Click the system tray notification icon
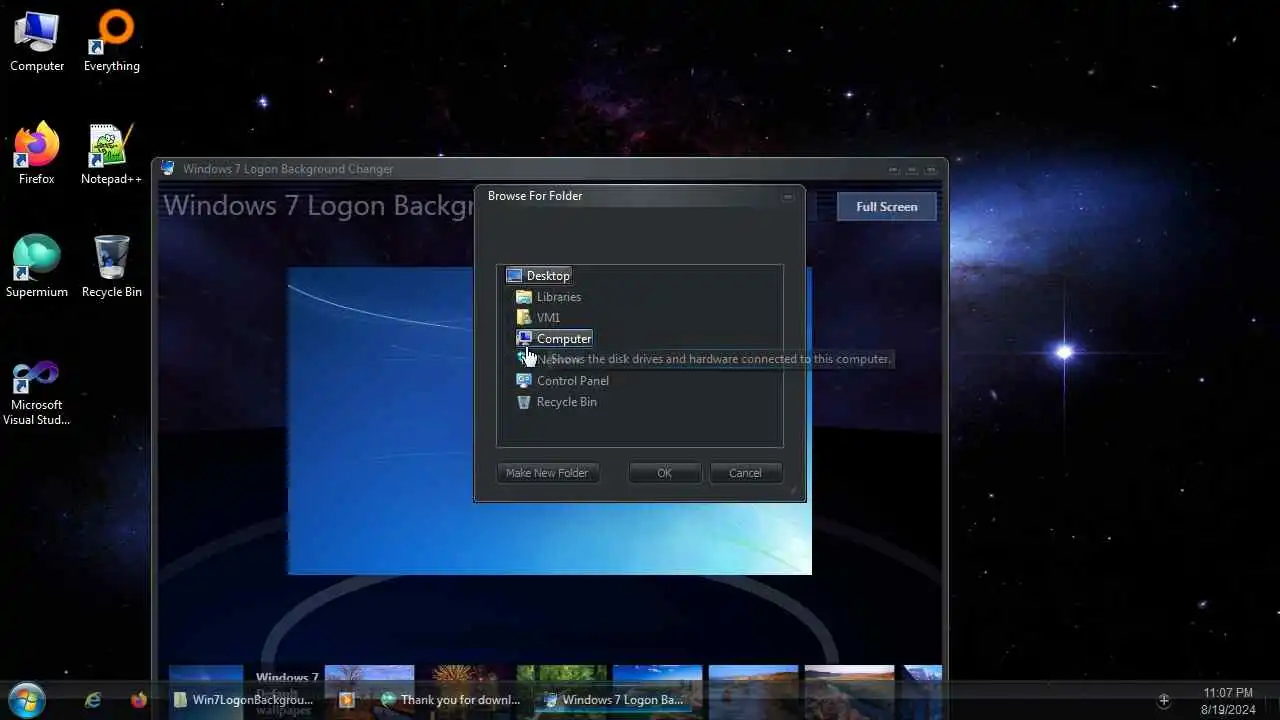The image size is (1280, 720). [x=1164, y=700]
